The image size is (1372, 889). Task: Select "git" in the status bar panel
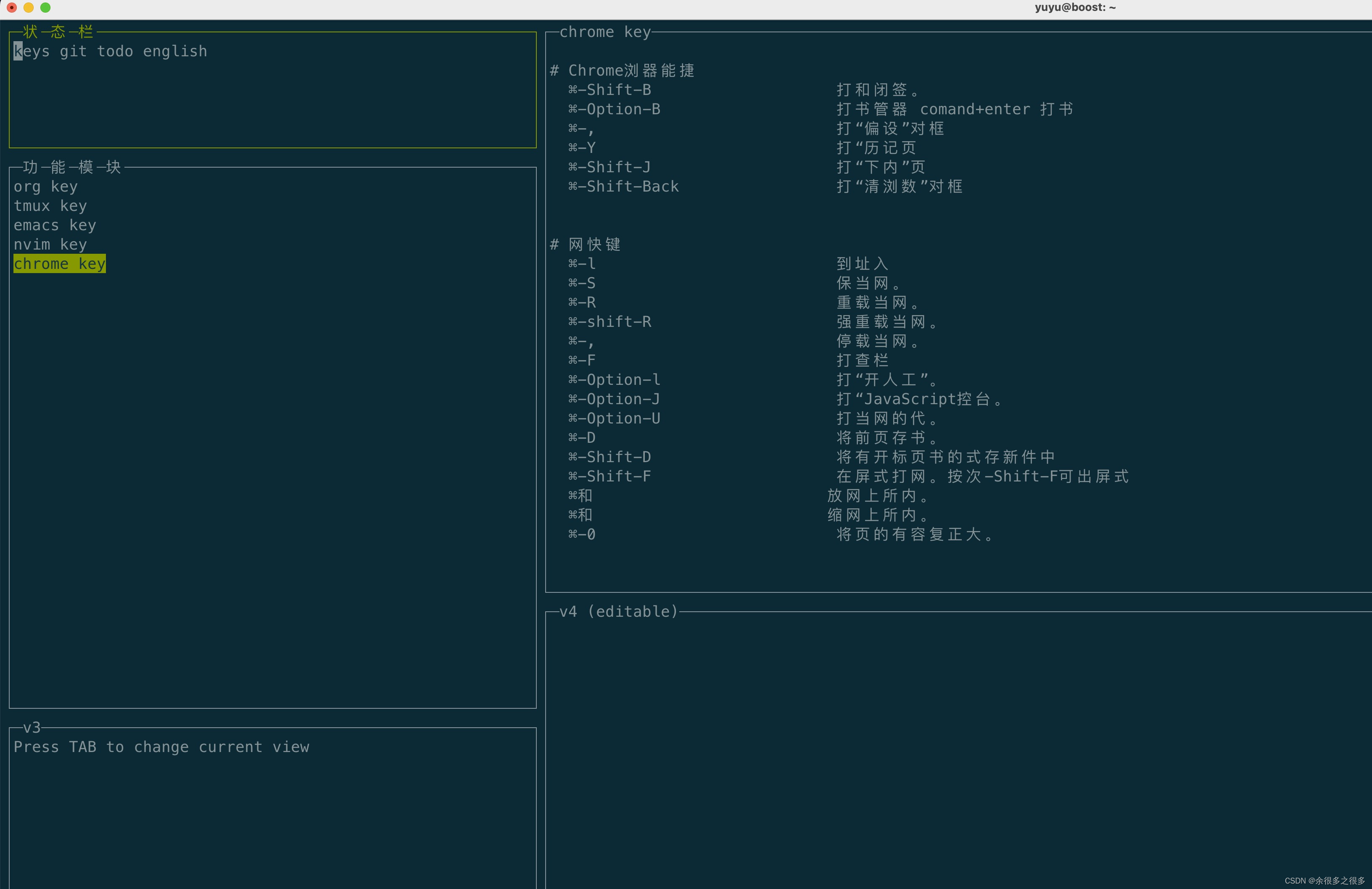[73, 51]
